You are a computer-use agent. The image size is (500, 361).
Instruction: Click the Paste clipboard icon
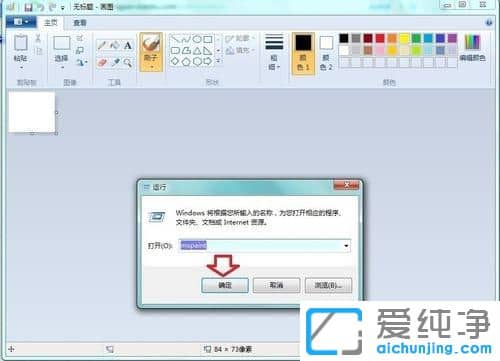click(x=21, y=43)
